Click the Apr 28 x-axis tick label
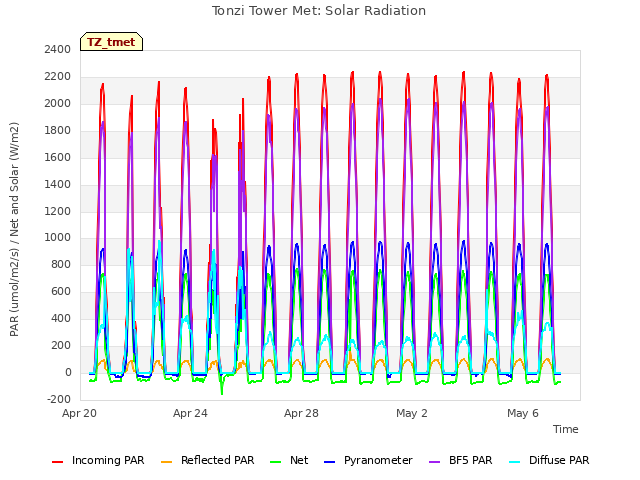 coord(301,413)
